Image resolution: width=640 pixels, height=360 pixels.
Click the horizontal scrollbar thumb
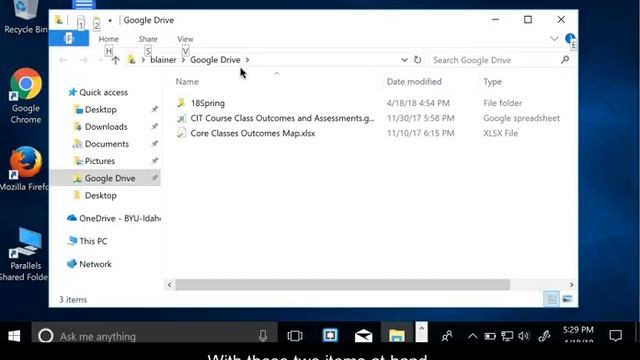342,284
